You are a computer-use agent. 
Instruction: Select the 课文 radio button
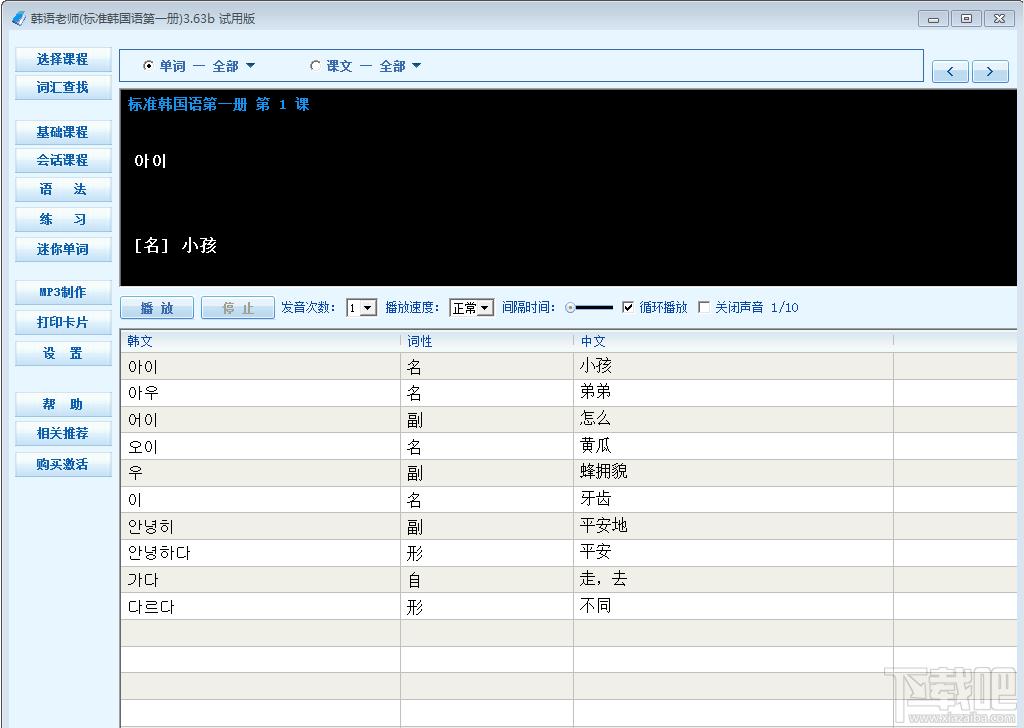[315, 65]
